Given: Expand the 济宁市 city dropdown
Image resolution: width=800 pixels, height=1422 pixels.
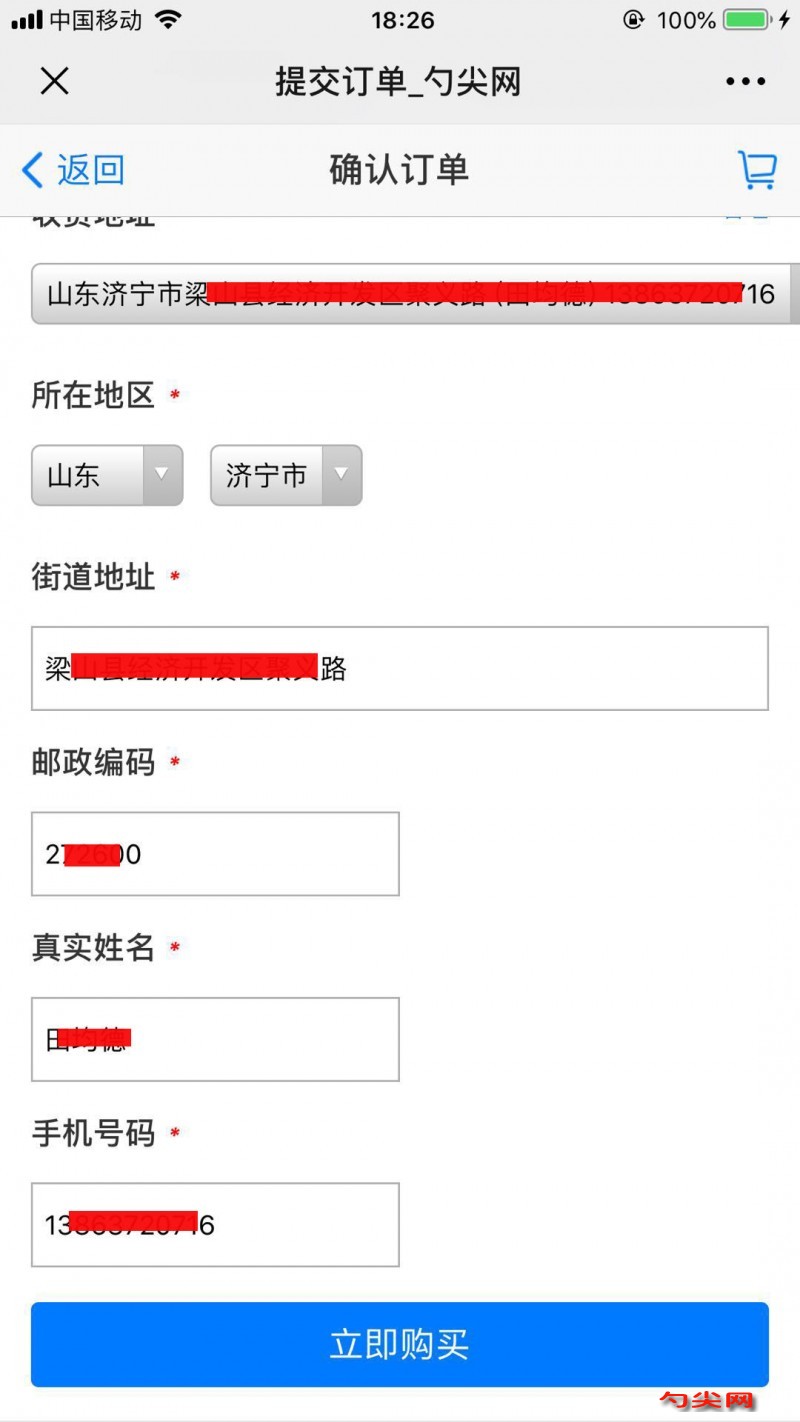Looking at the screenshot, I should 285,476.
